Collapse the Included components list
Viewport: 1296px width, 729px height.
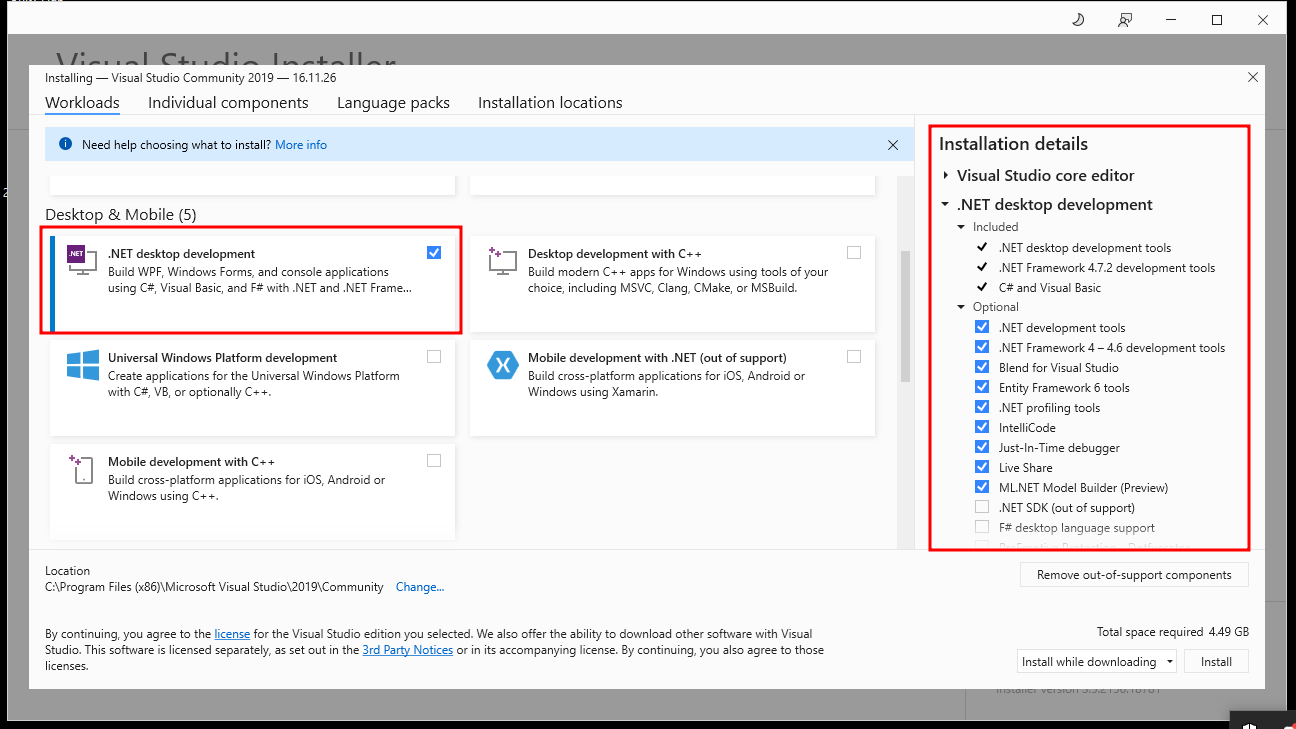(962, 227)
